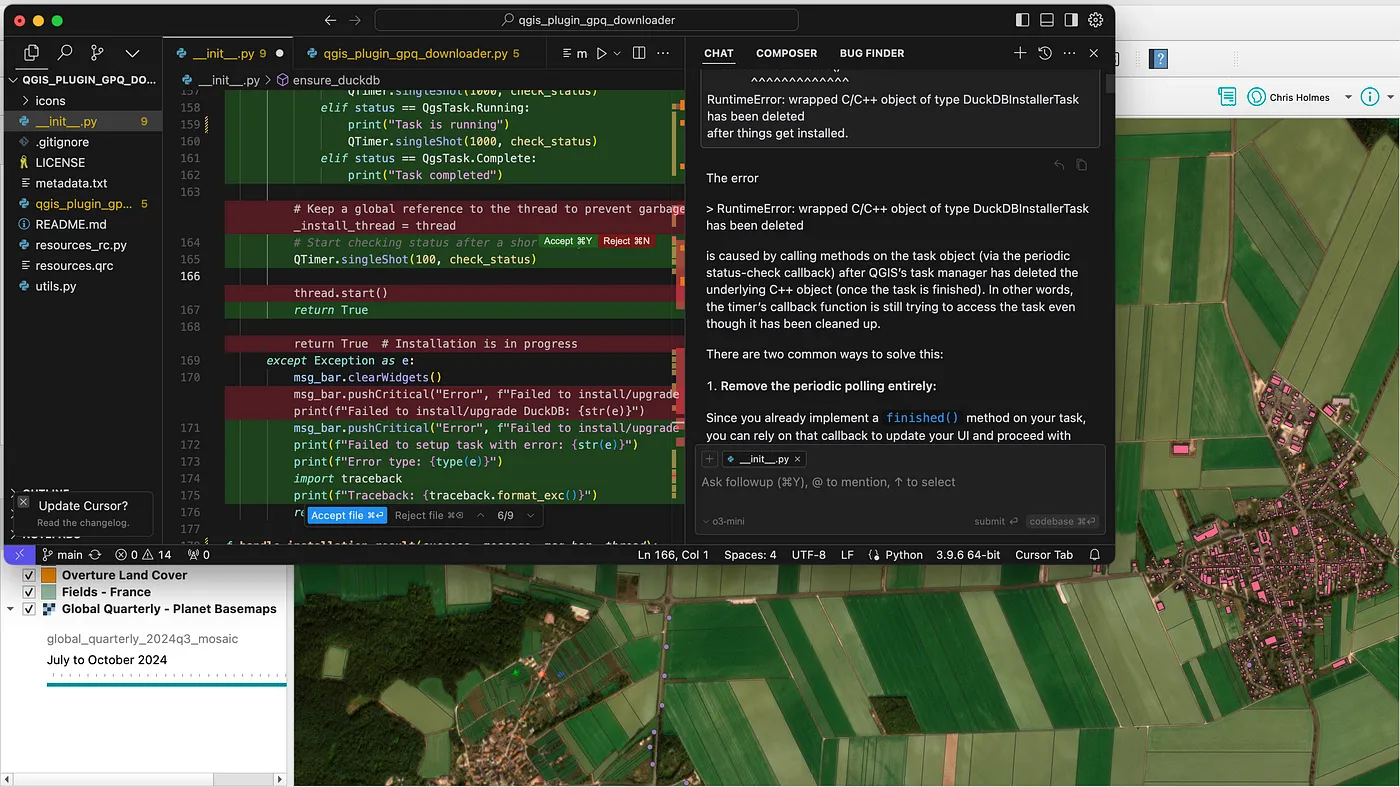Open the Chris Holmes account dropdown
The width and height of the screenshot is (1400, 787).
click(x=1347, y=97)
